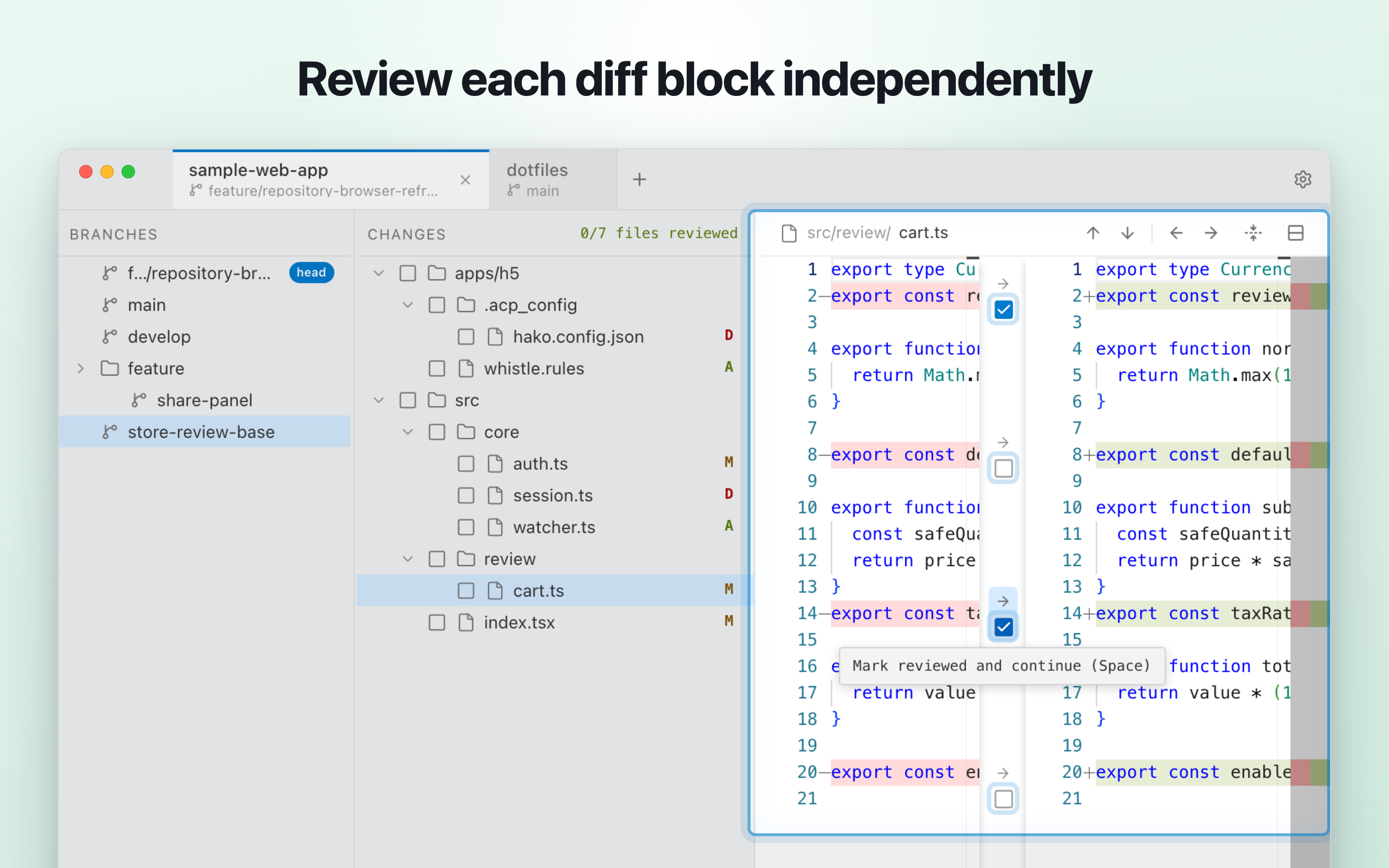The width and height of the screenshot is (1389, 868).
Task: Click 0/7 files reviewed counter
Action: coord(658,233)
